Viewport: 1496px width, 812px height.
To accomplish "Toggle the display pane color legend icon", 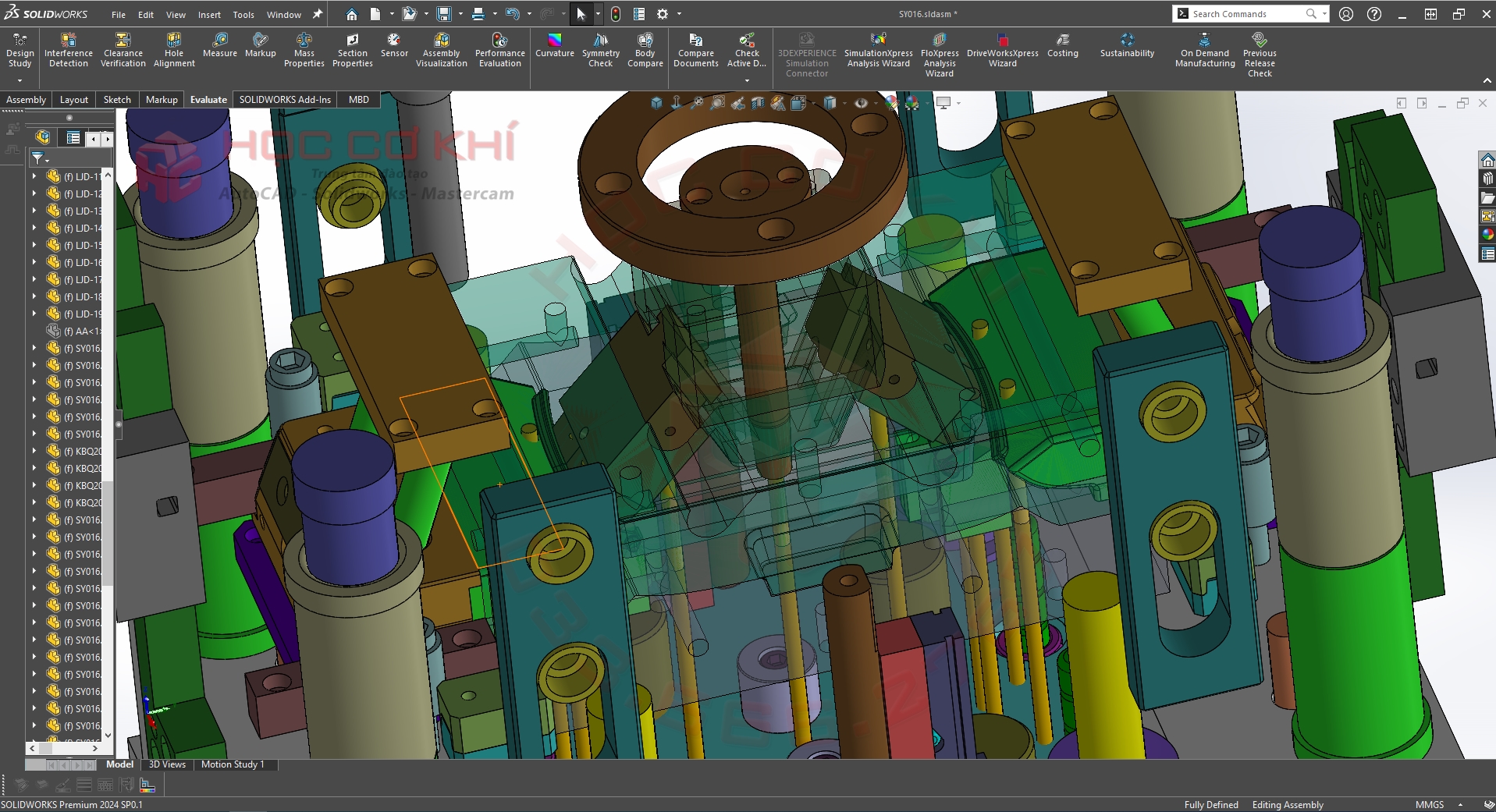I will 147,785.
